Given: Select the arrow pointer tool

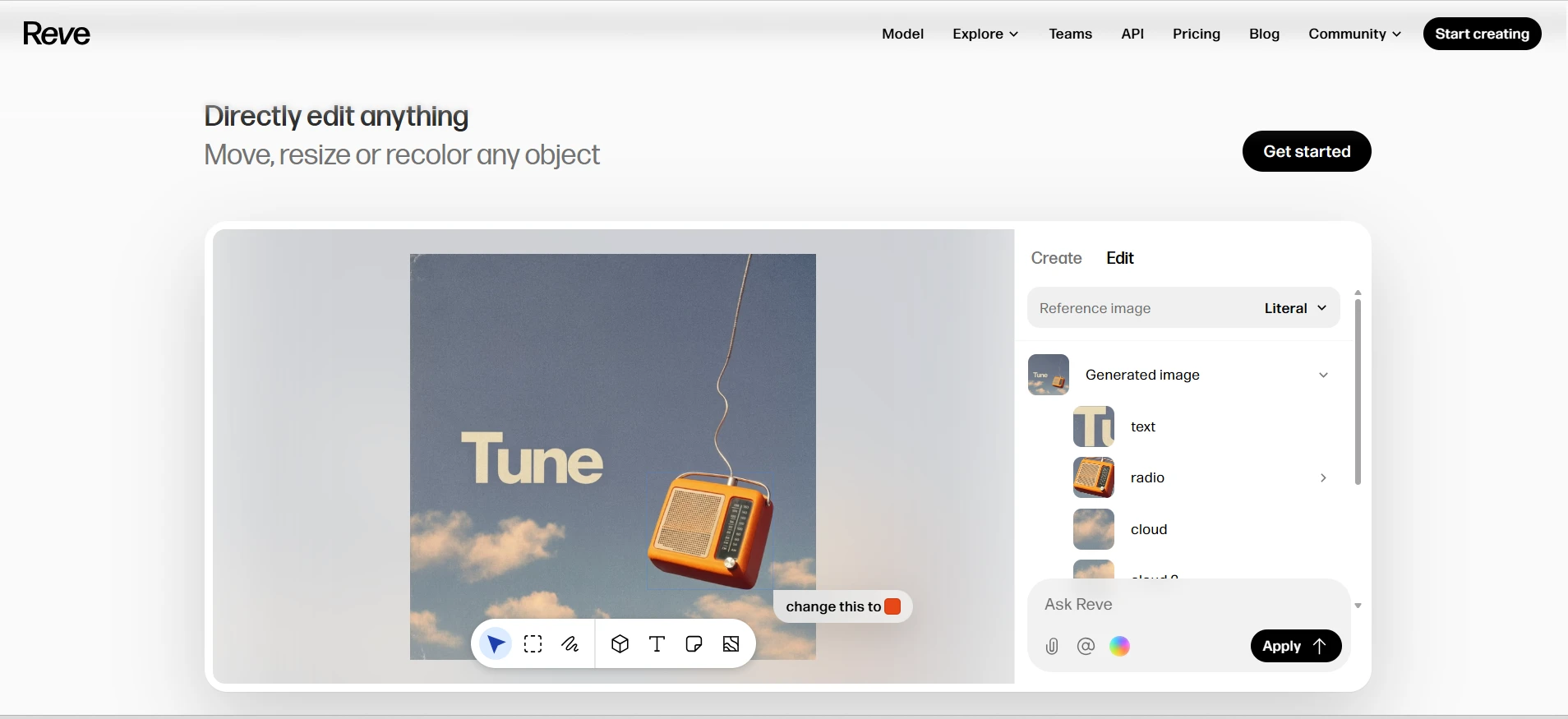Looking at the screenshot, I should (x=496, y=644).
